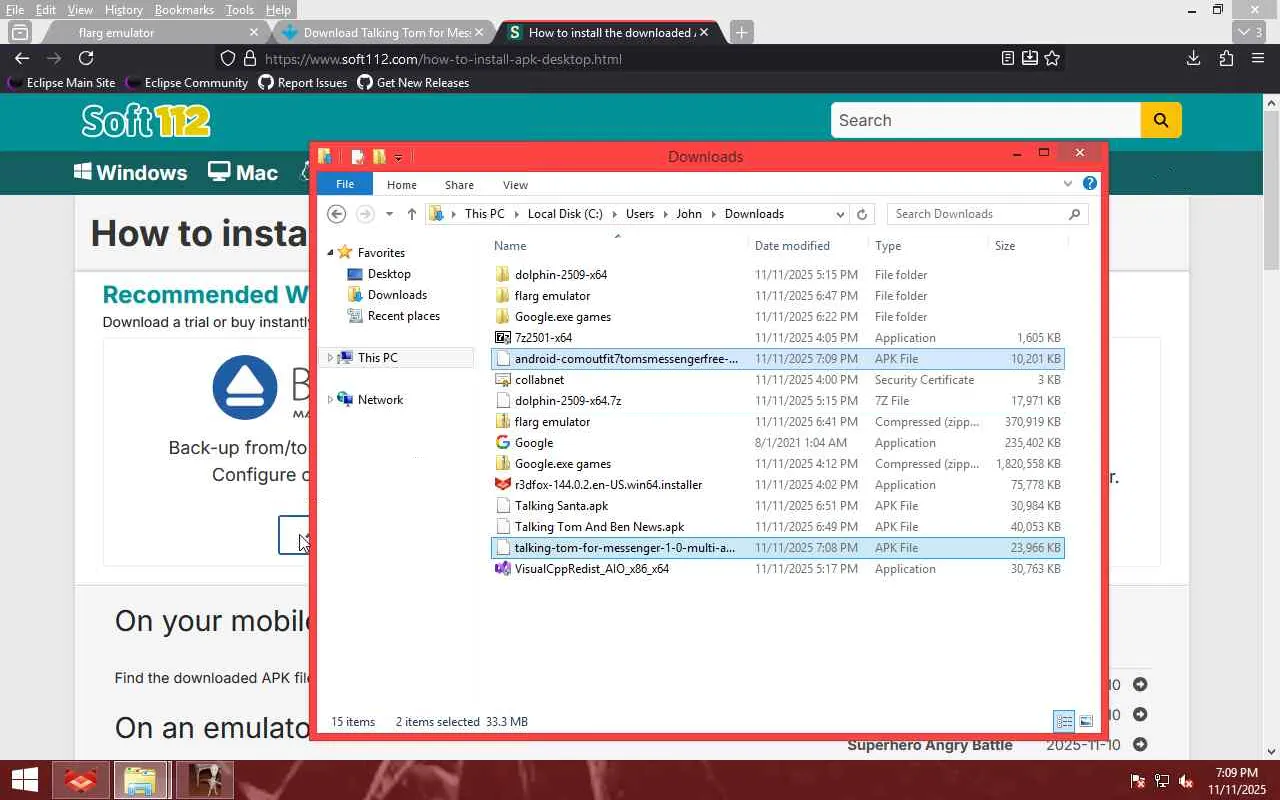
Task: Click the Search Downloads box in Explorer
Action: 987,214
